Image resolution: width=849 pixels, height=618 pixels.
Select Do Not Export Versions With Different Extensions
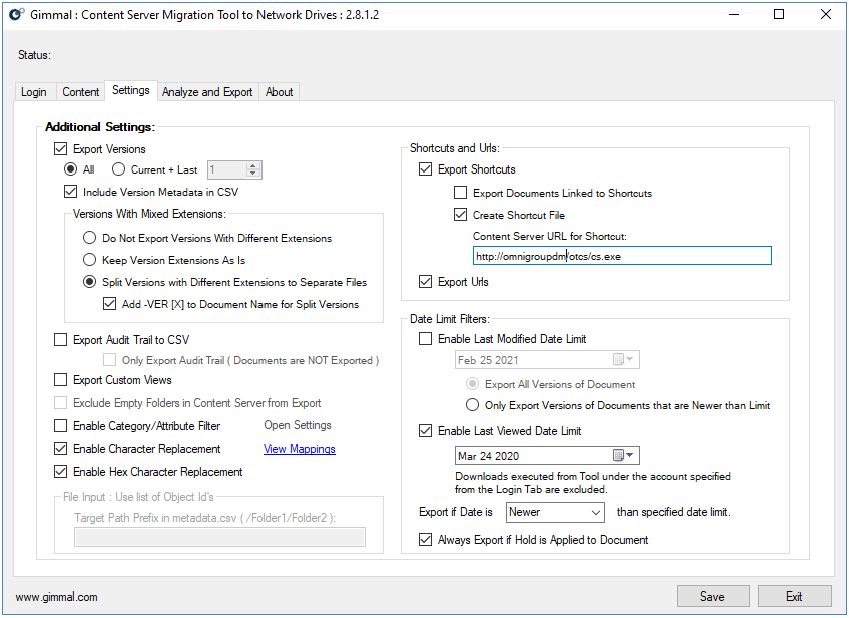coord(90,238)
